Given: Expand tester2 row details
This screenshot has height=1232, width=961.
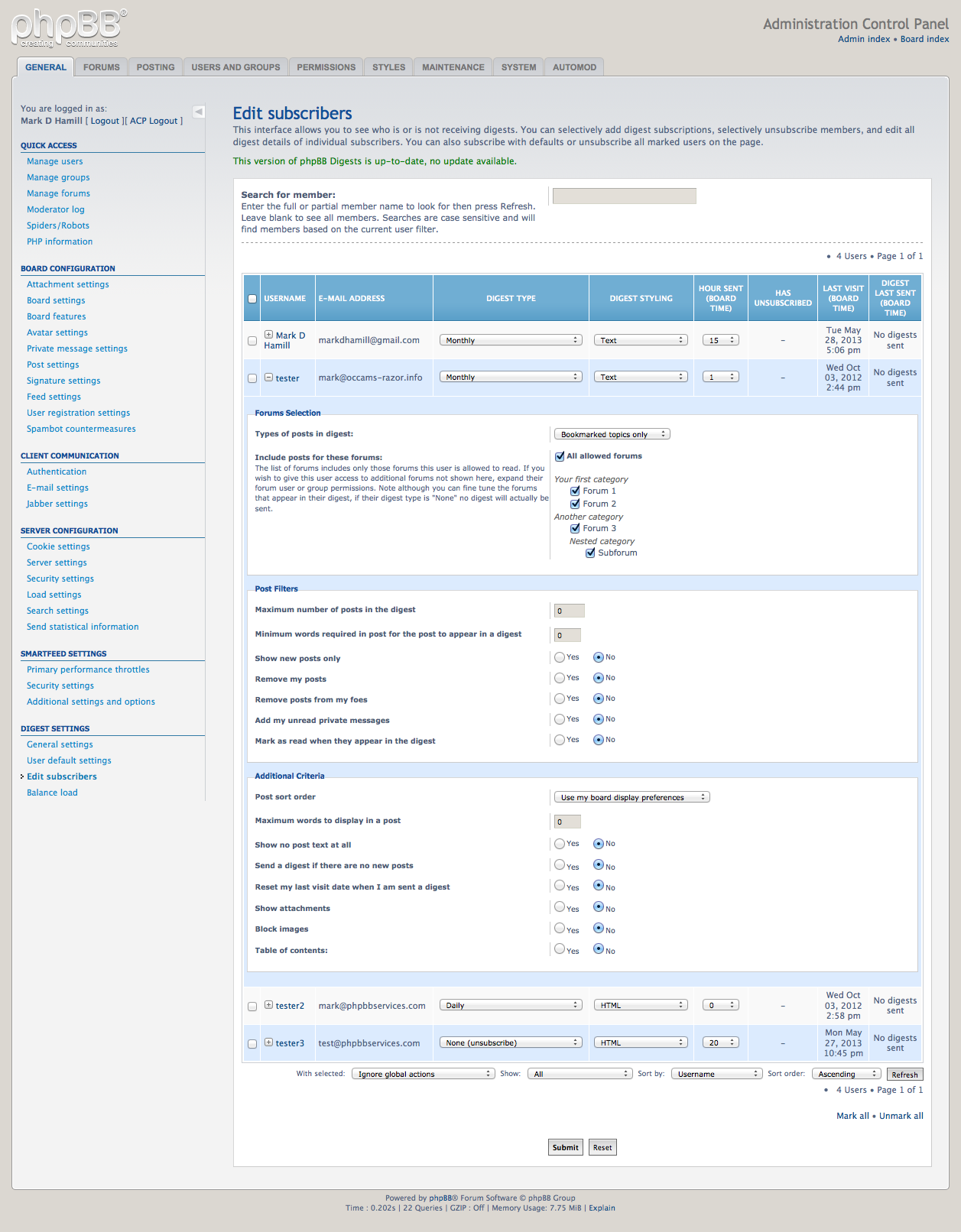Looking at the screenshot, I should [268, 1005].
